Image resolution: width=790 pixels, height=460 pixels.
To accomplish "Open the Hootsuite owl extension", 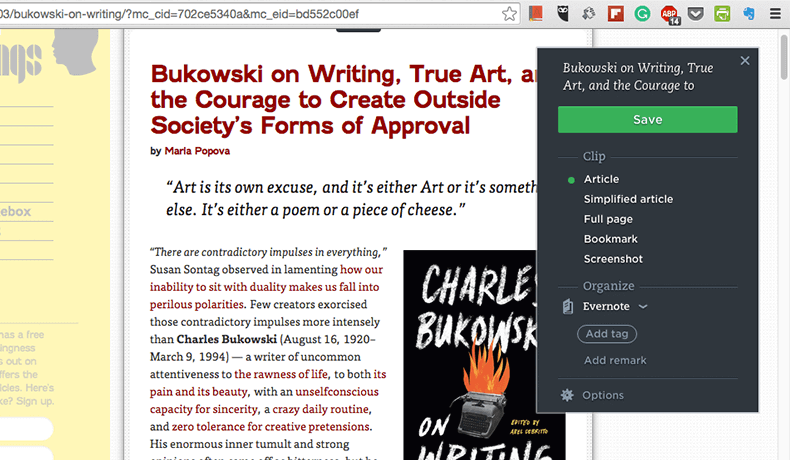I will [563, 14].
